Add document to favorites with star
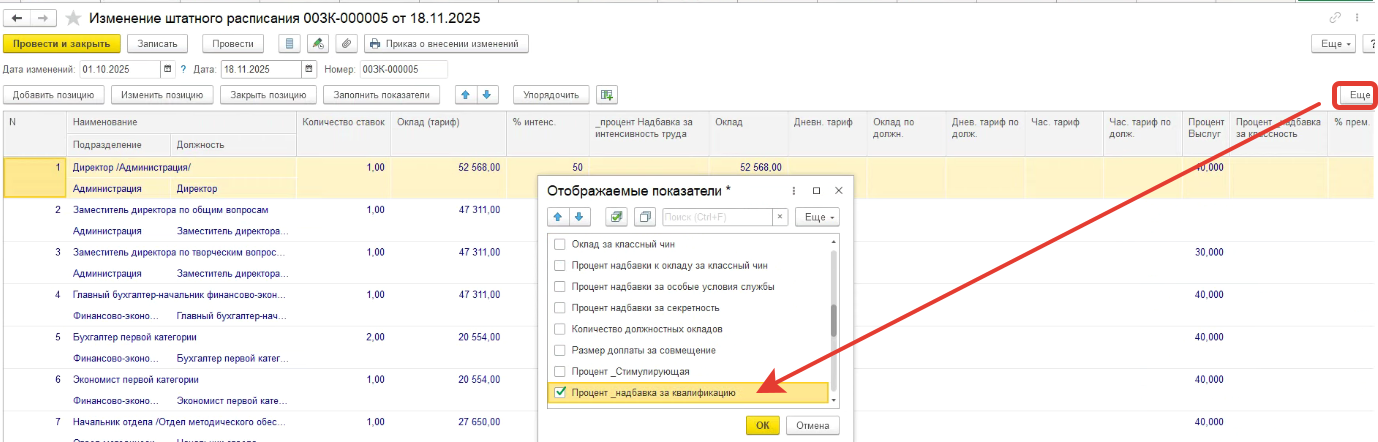This screenshot has height=442, width=1378. [x=74, y=18]
